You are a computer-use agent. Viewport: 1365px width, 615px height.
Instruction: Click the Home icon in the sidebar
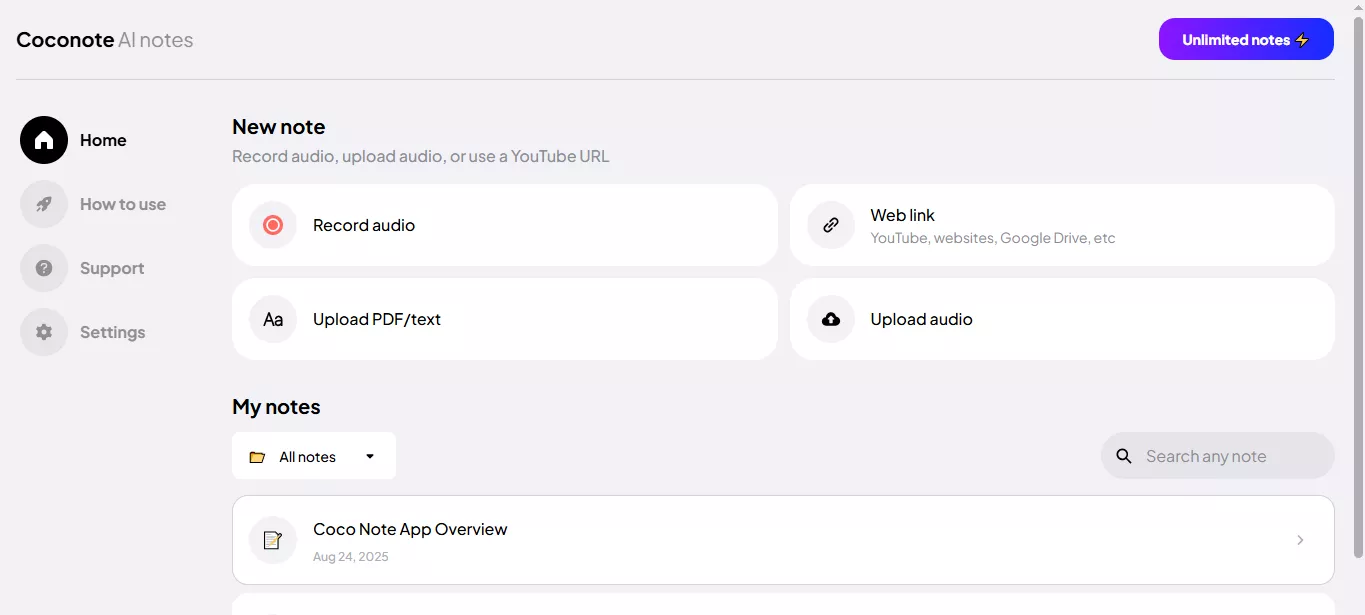pyautogui.click(x=43, y=140)
